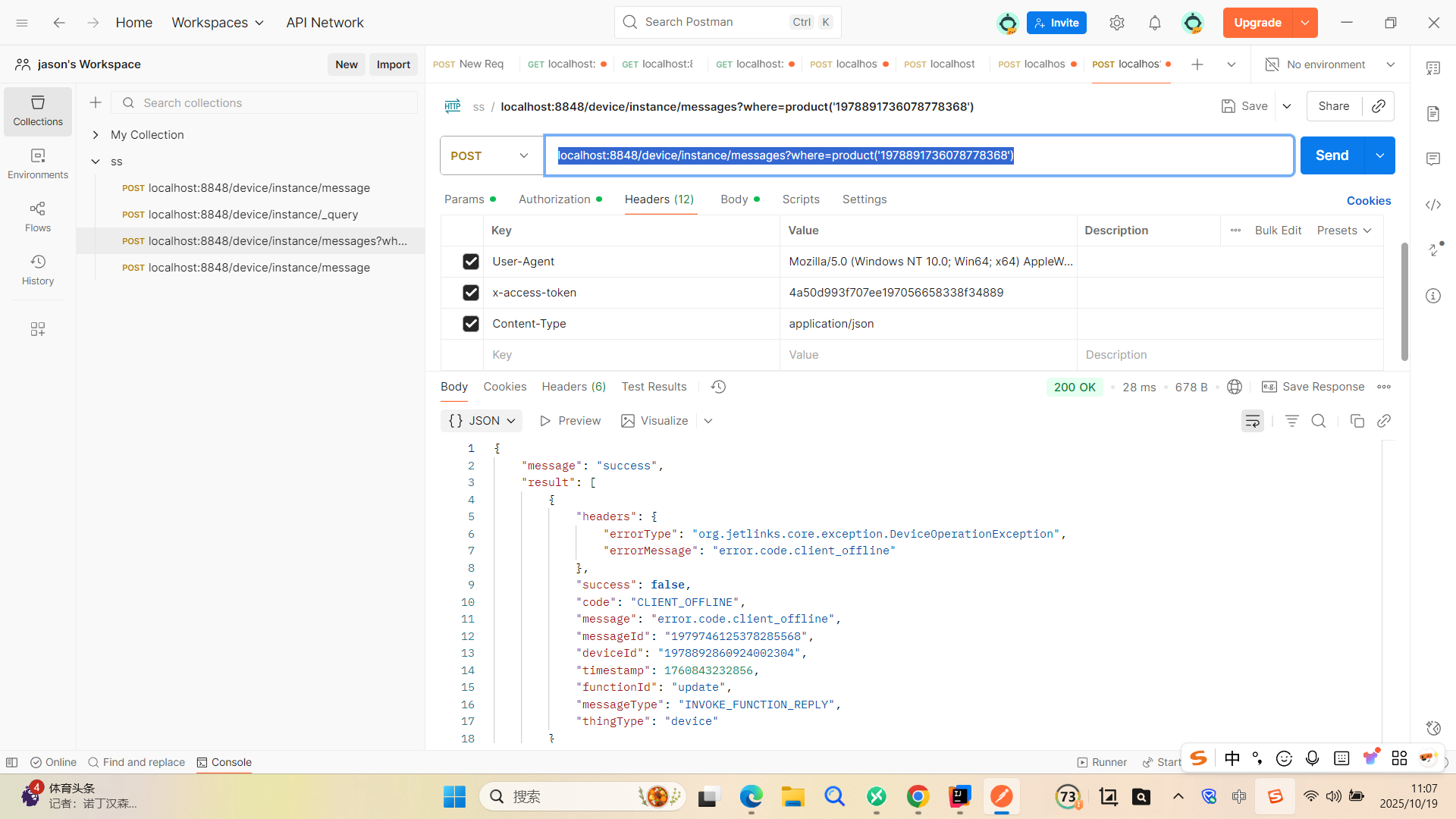The image size is (1456, 819).
Task: Uncheck the User-Agent header
Action: pyautogui.click(x=470, y=262)
